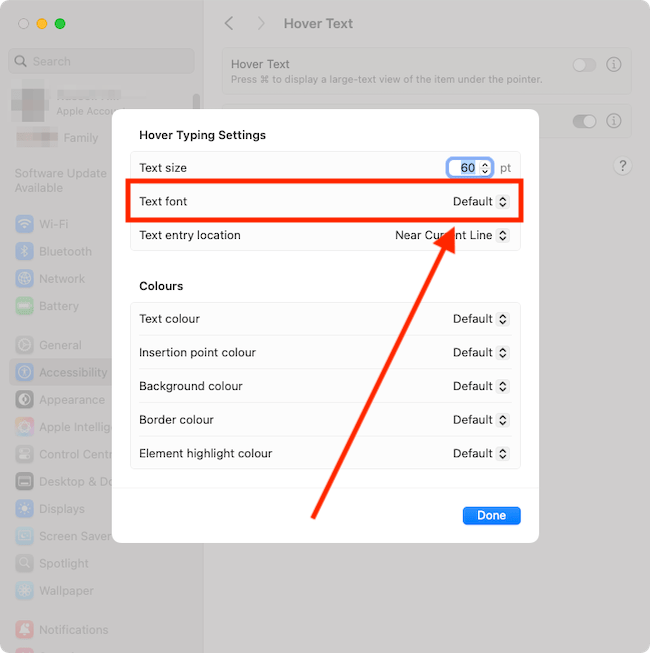This screenshot has width=650, height=653.
Task: Open the Network sidebar icon
Action: [x=24, y=279]
